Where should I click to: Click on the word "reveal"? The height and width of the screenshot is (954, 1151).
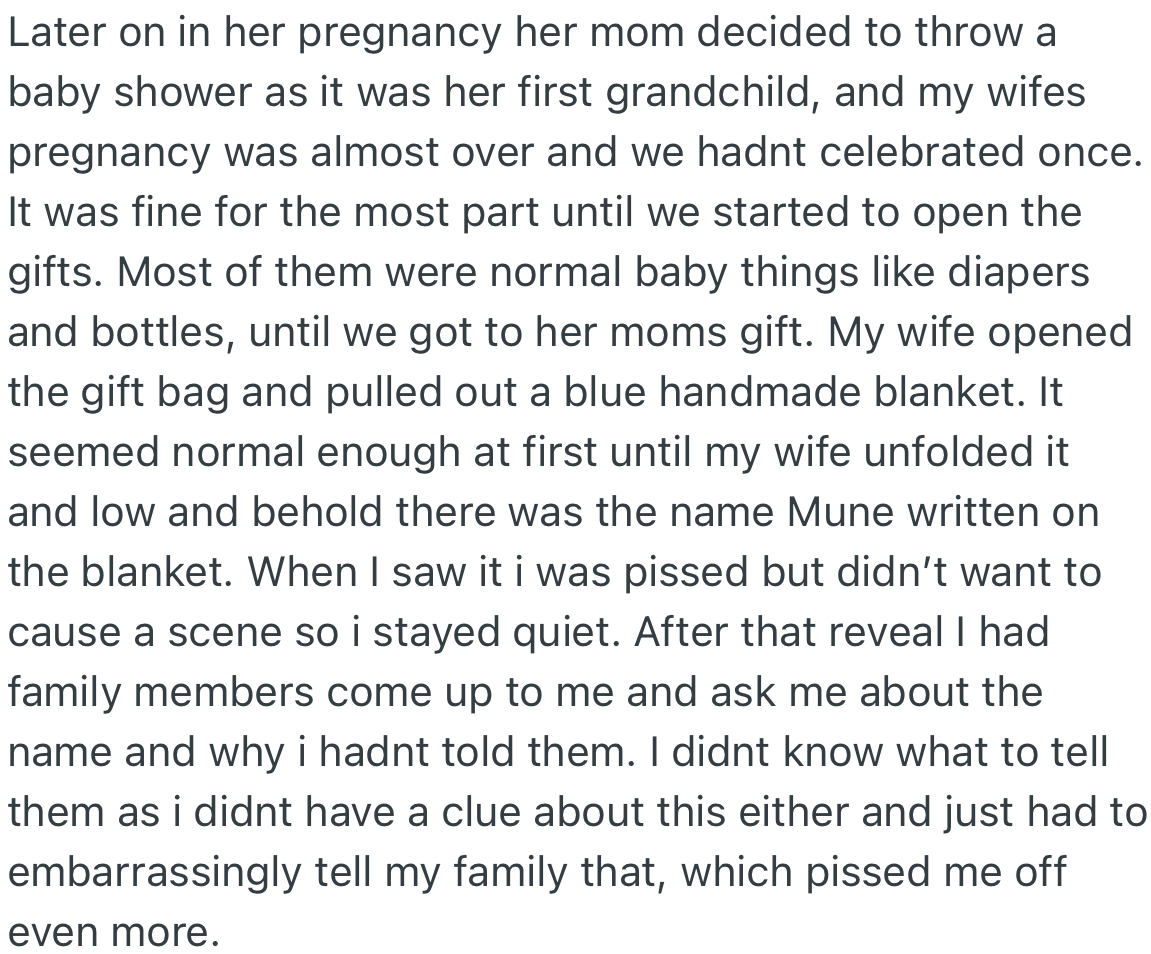tap(882, 632)
